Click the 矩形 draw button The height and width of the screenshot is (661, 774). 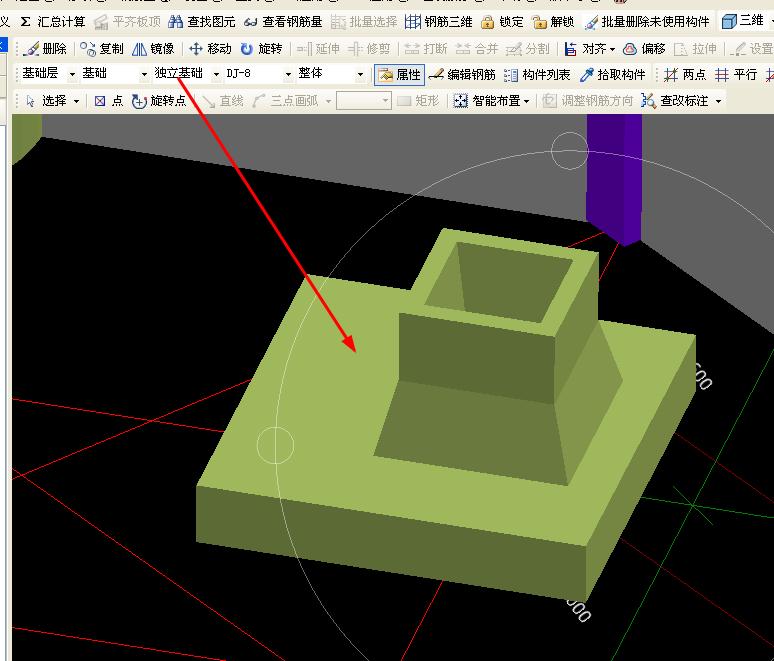[x=418, y=101]
